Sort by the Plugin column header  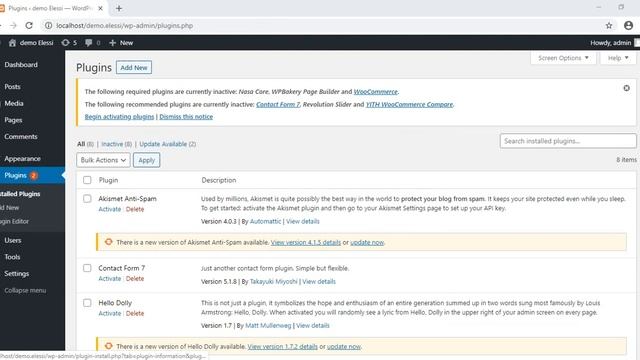tap(108, 180)
